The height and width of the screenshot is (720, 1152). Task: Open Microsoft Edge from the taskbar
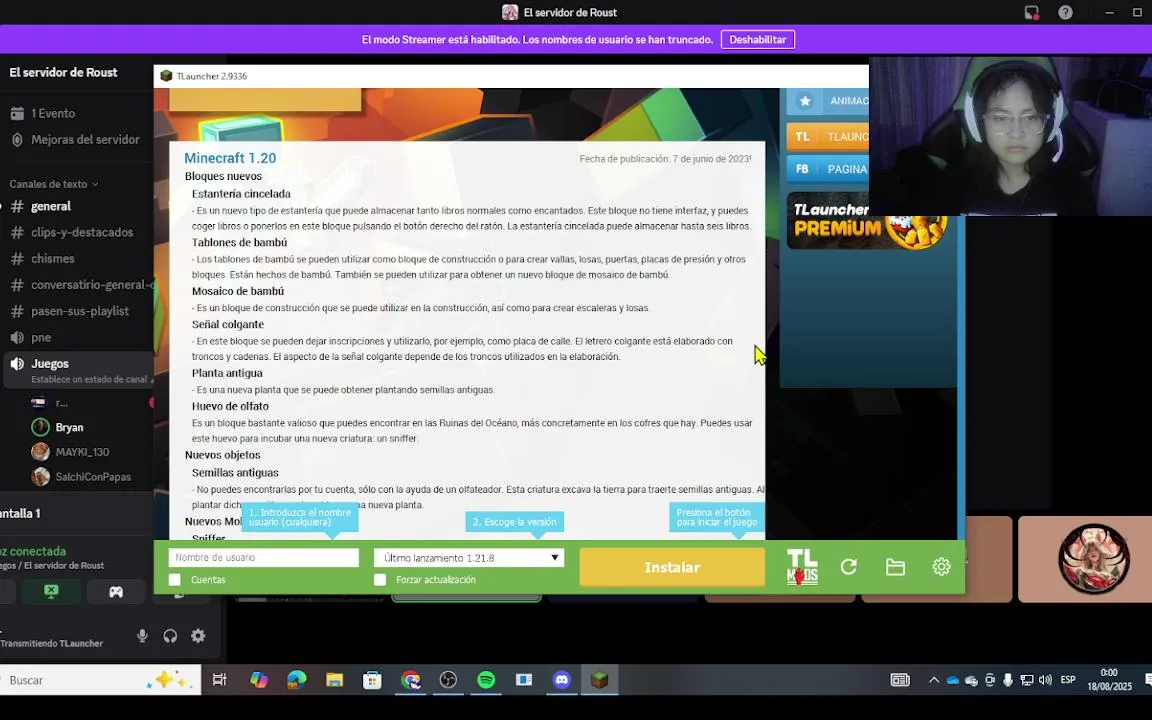[297, 680]
